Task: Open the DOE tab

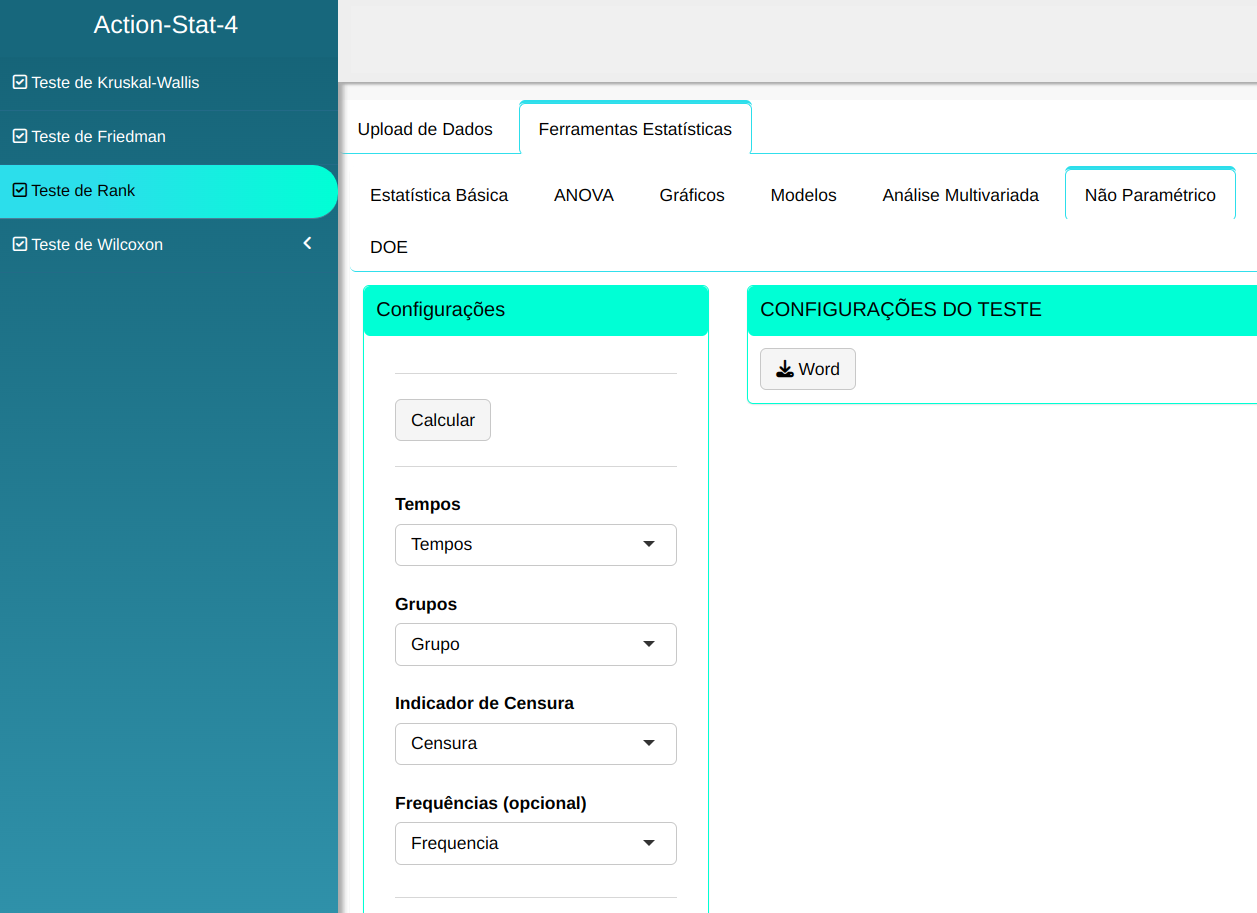Action: tap(389, 247)
